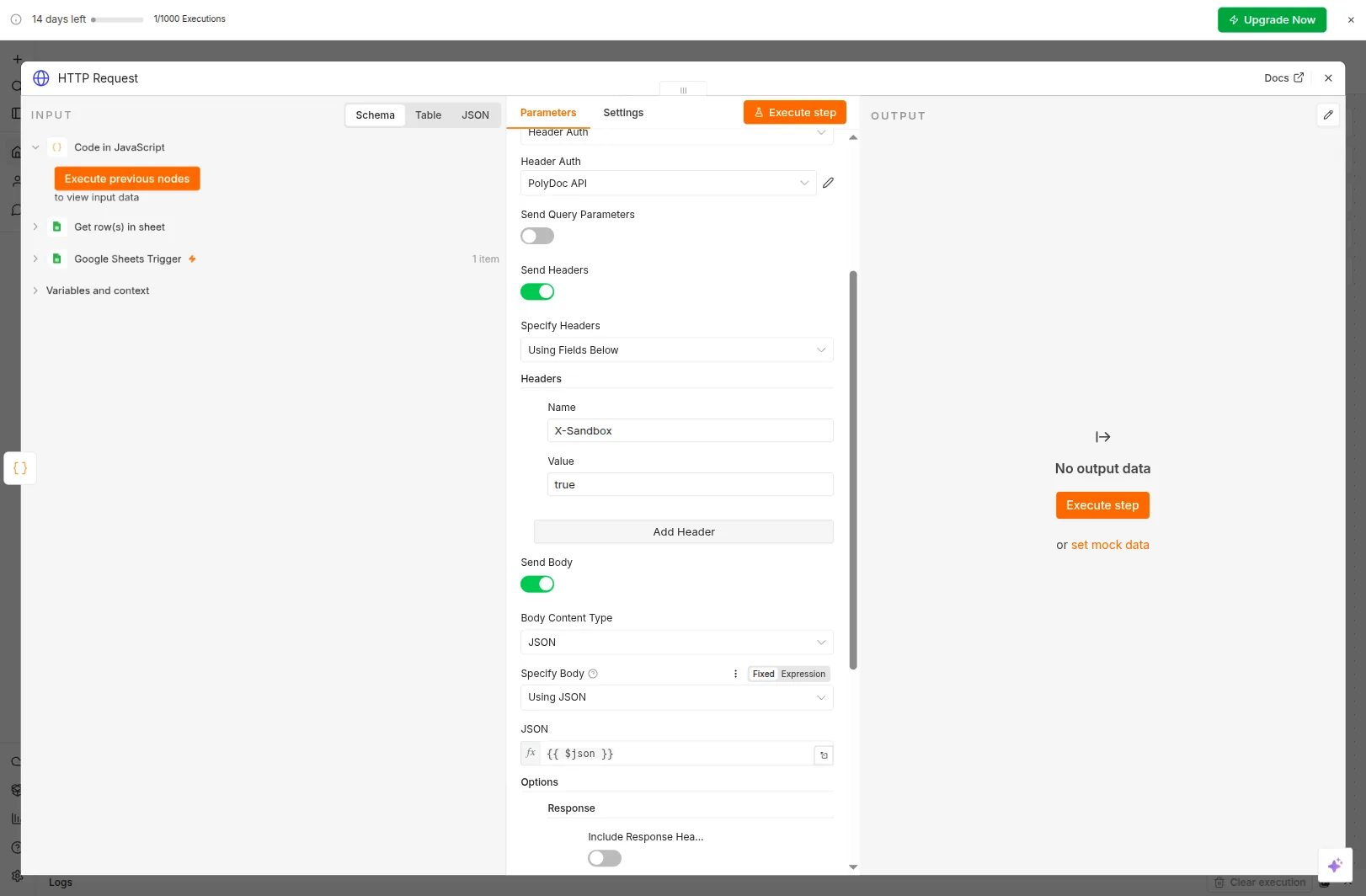Click the JSON expression field {{ $json }}
The width and height of the screenshot is (1366, 896).
click(x=677, y=754)
